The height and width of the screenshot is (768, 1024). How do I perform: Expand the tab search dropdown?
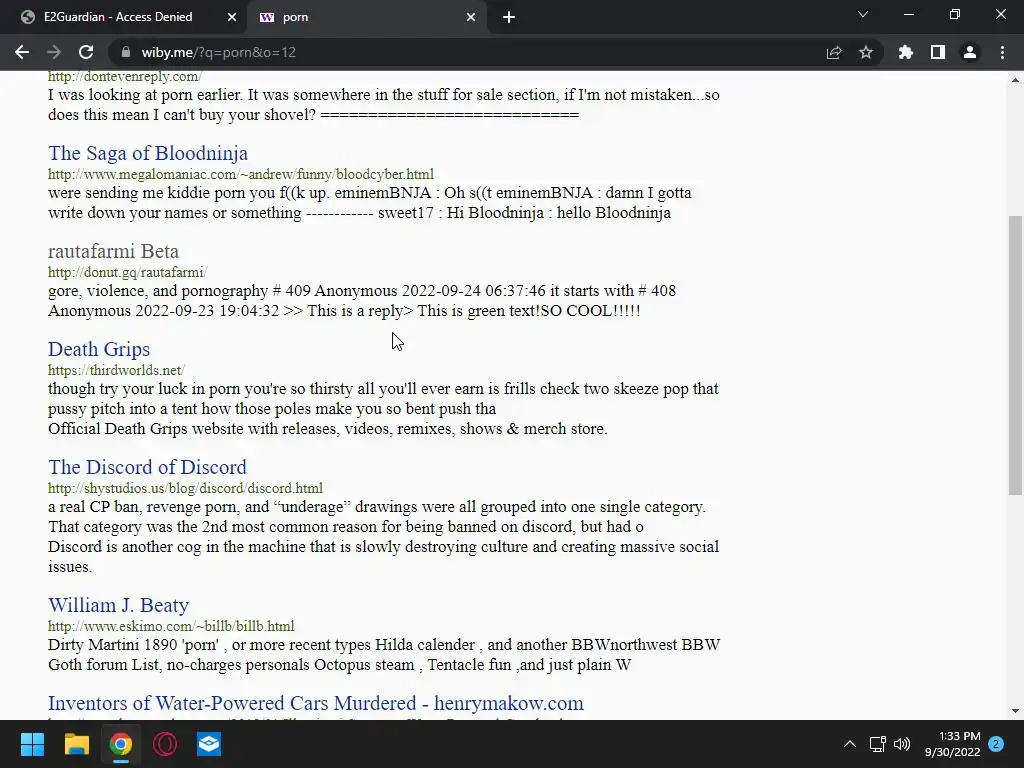coord(863,14)
